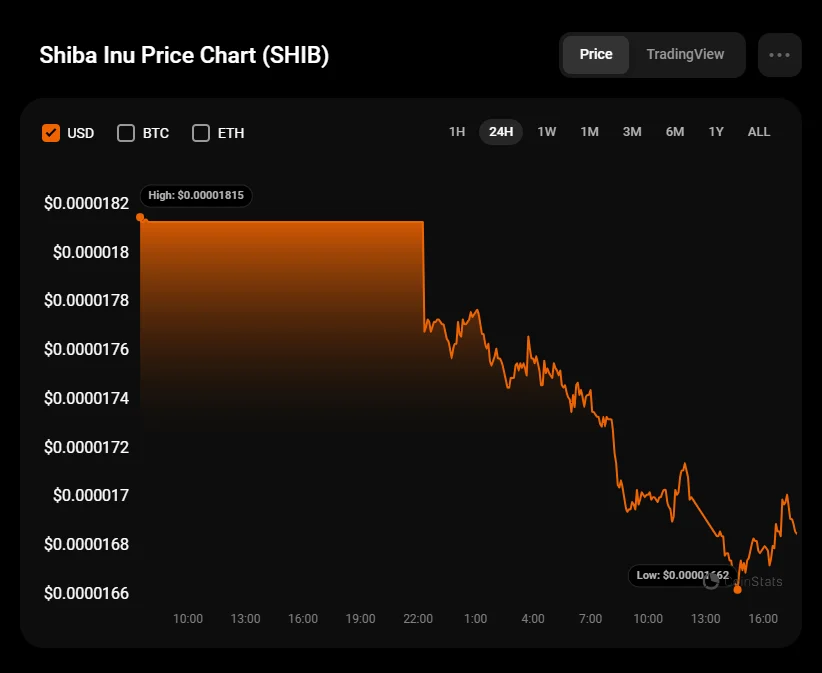The height and width of the screenshot is (673, 822).
Task: Show the ALL time range
Action: point(759,132)
